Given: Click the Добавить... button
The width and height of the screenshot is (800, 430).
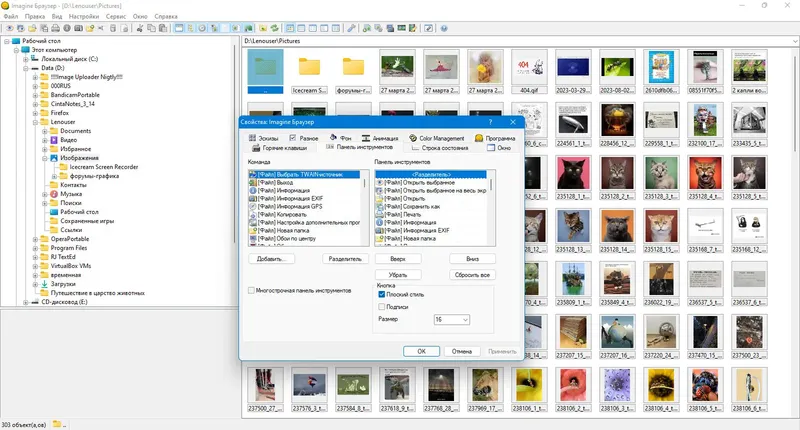Looking at the screenshot, I should click(x=272, y=259).
